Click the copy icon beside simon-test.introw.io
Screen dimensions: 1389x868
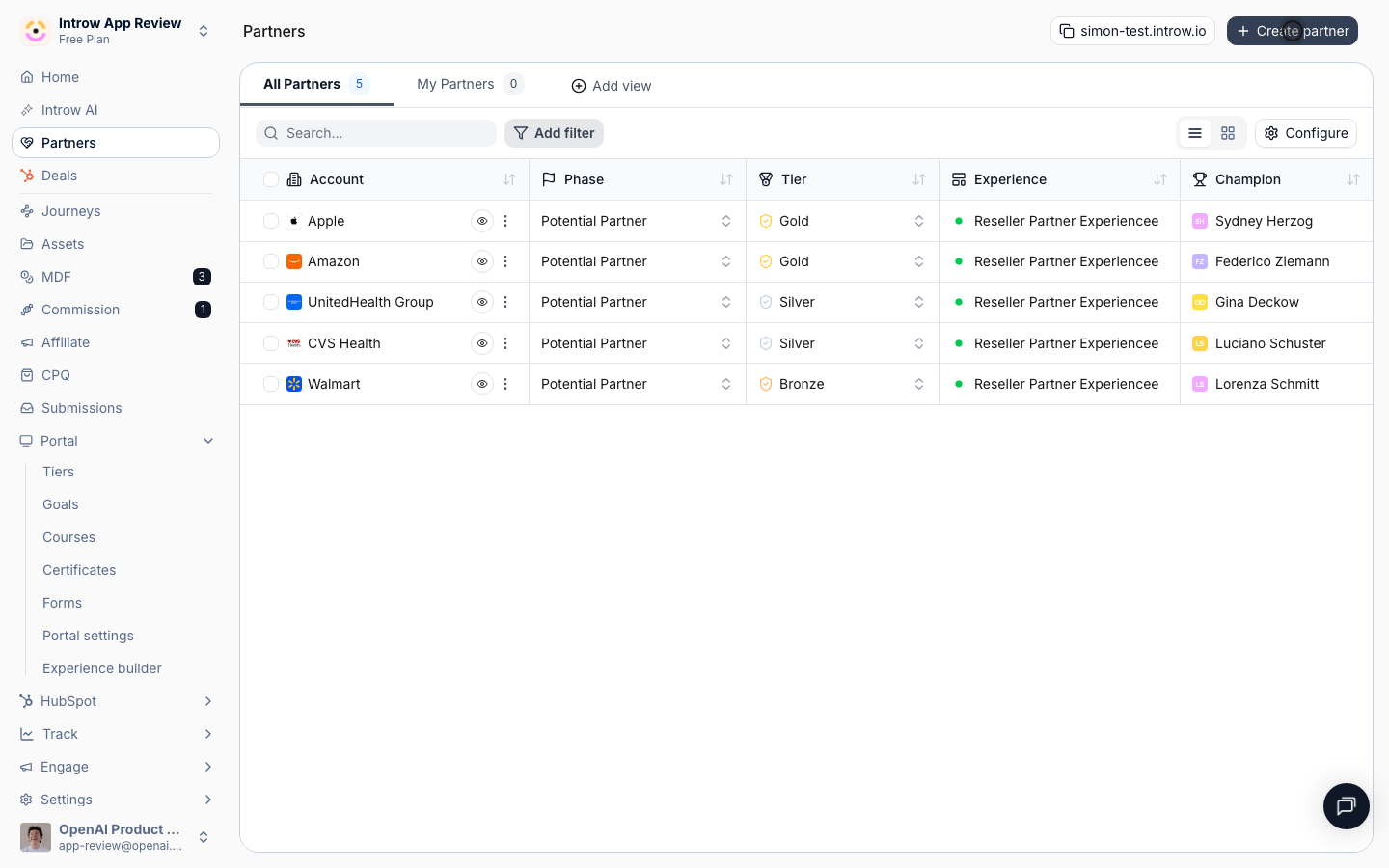(1067, 31)
